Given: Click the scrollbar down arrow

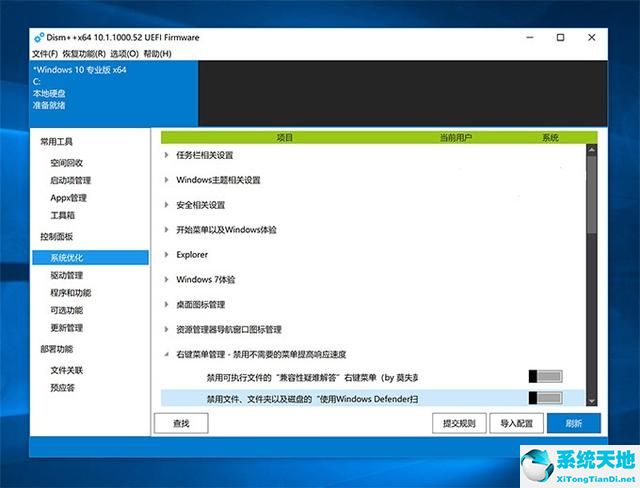Looking at the screenshot, I should coord(591,401).
